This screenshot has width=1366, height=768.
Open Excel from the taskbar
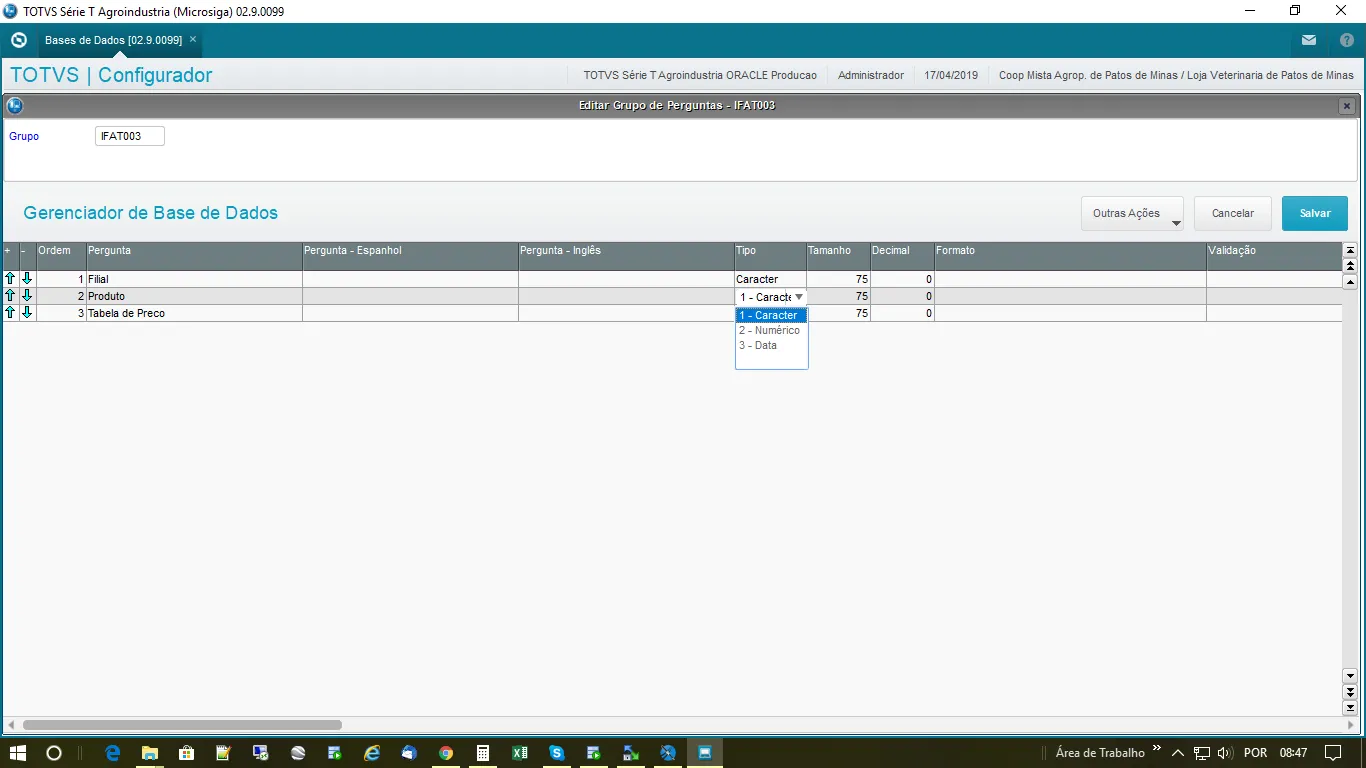[x=520, y=752]
